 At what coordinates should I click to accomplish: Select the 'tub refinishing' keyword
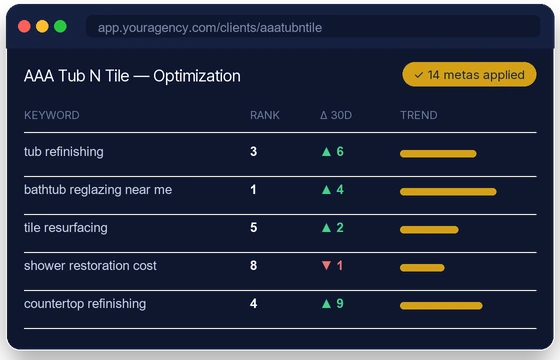coord(64,152)
